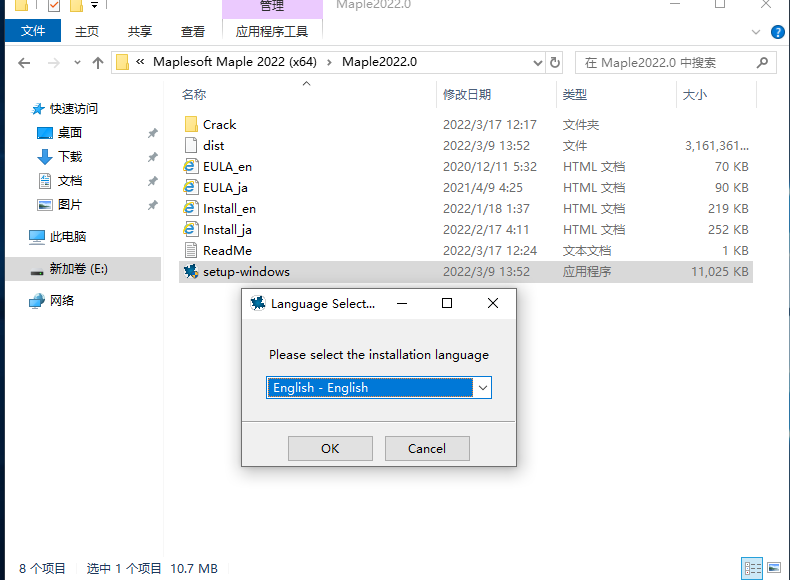The width and height of the screenshot is (790, 580).
Task: Click the properties checkmark quick access icon
Action: 54,6
